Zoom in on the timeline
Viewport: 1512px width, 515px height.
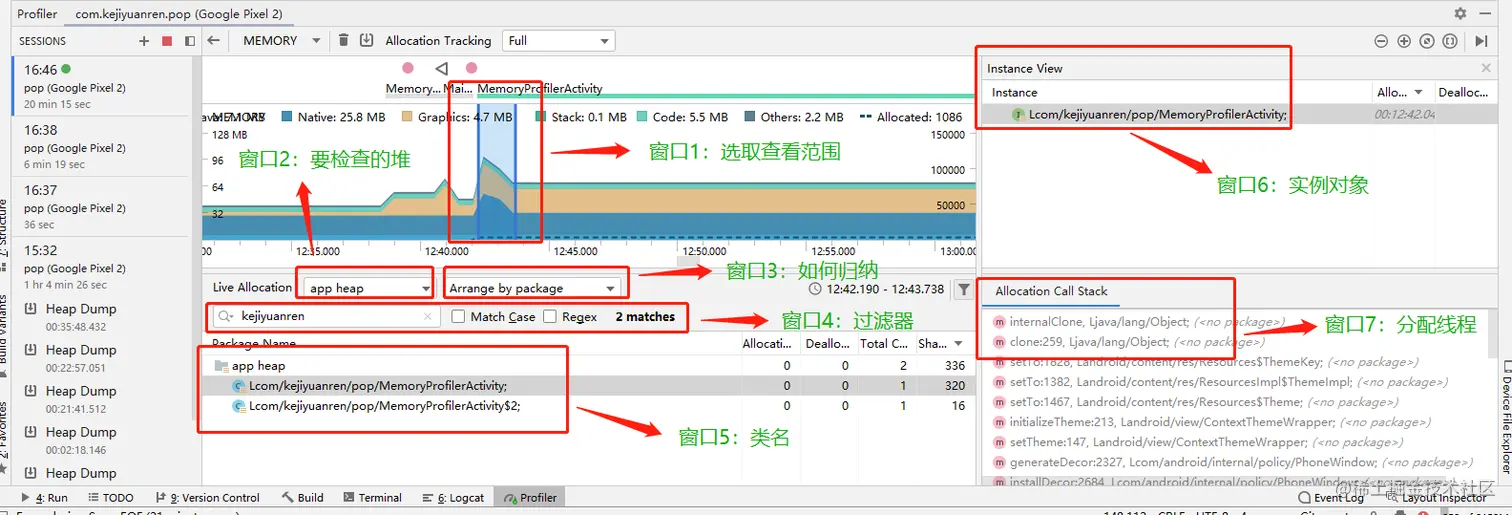click(1404, 41)
